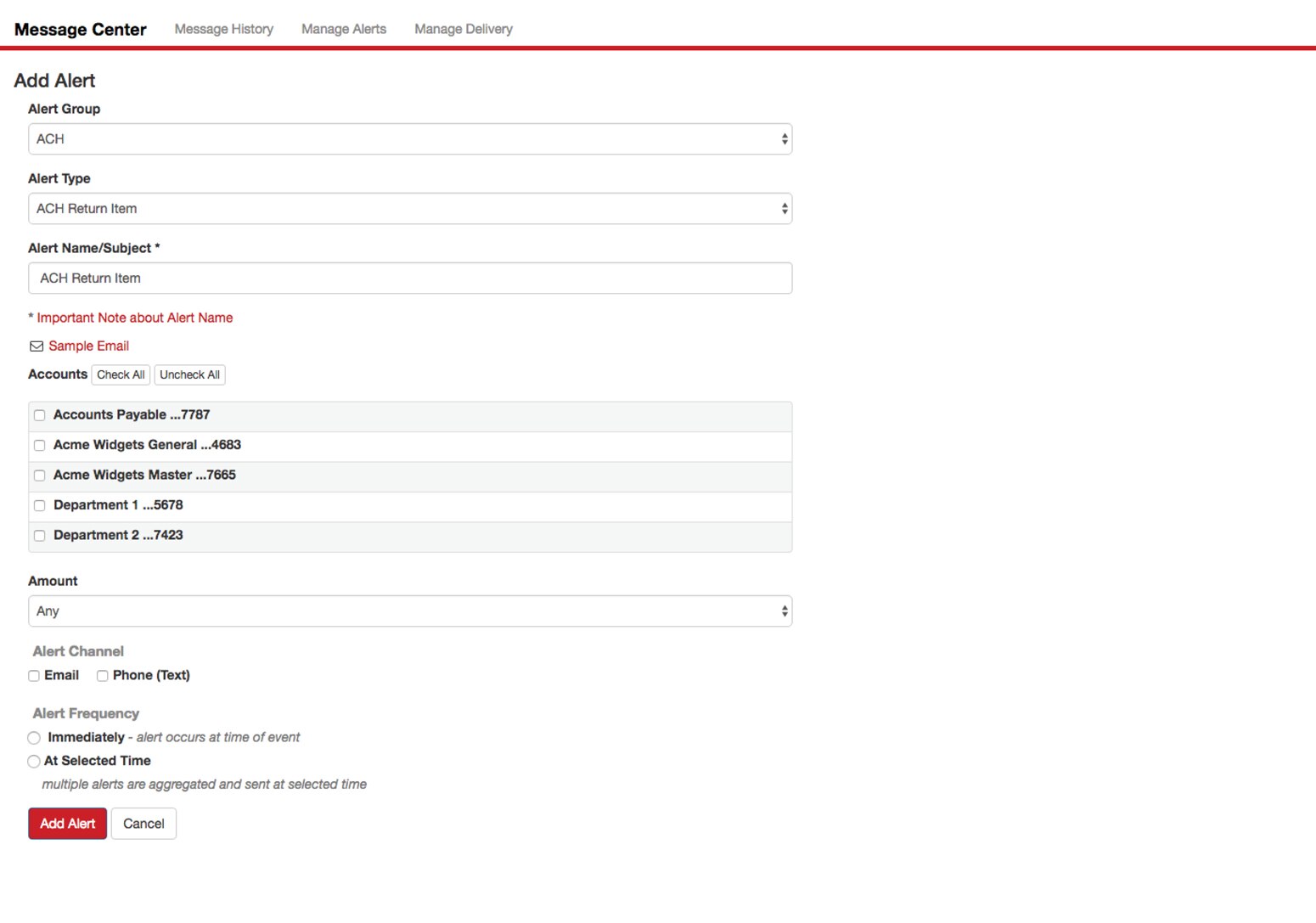Open Manage Delivery

[x=463, y=28]
